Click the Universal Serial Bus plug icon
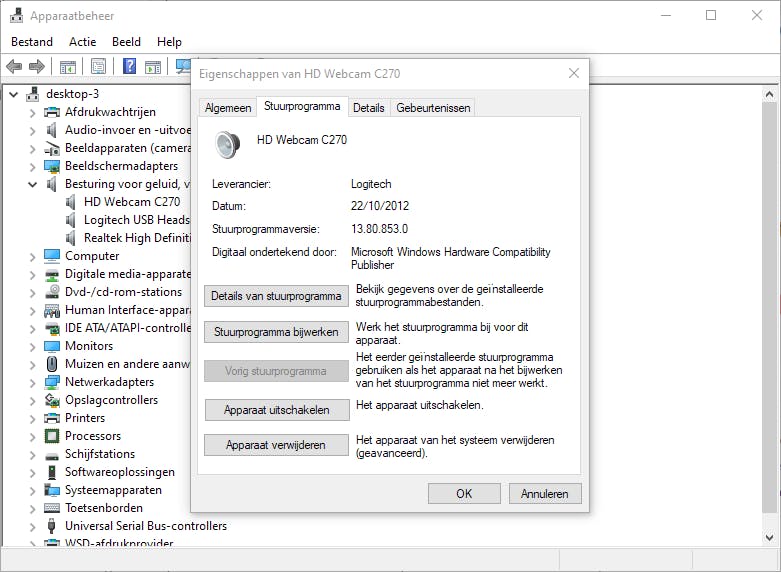Image resolution: width=781 pixels, height=572 pixels. (x=51, y=526)
